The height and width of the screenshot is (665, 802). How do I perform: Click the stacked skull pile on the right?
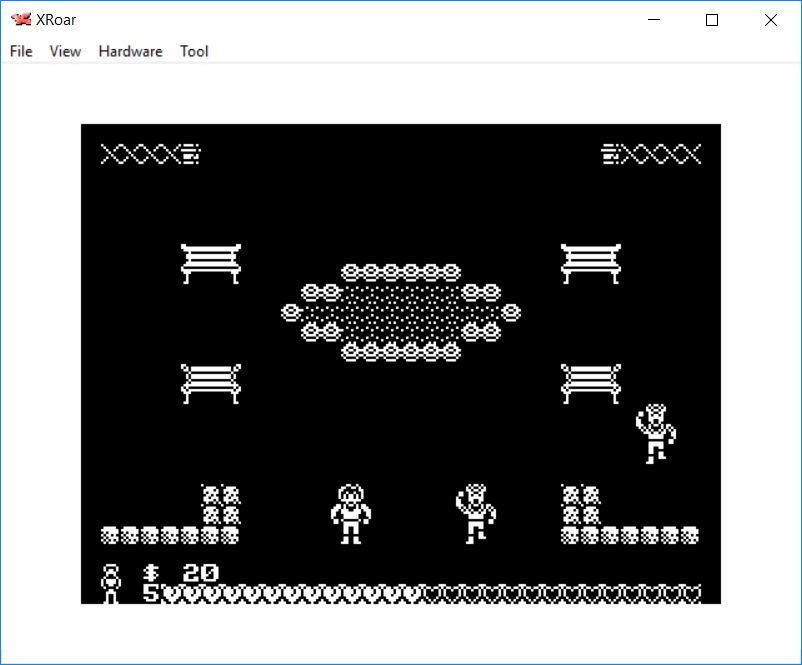(x=581, y=505)
